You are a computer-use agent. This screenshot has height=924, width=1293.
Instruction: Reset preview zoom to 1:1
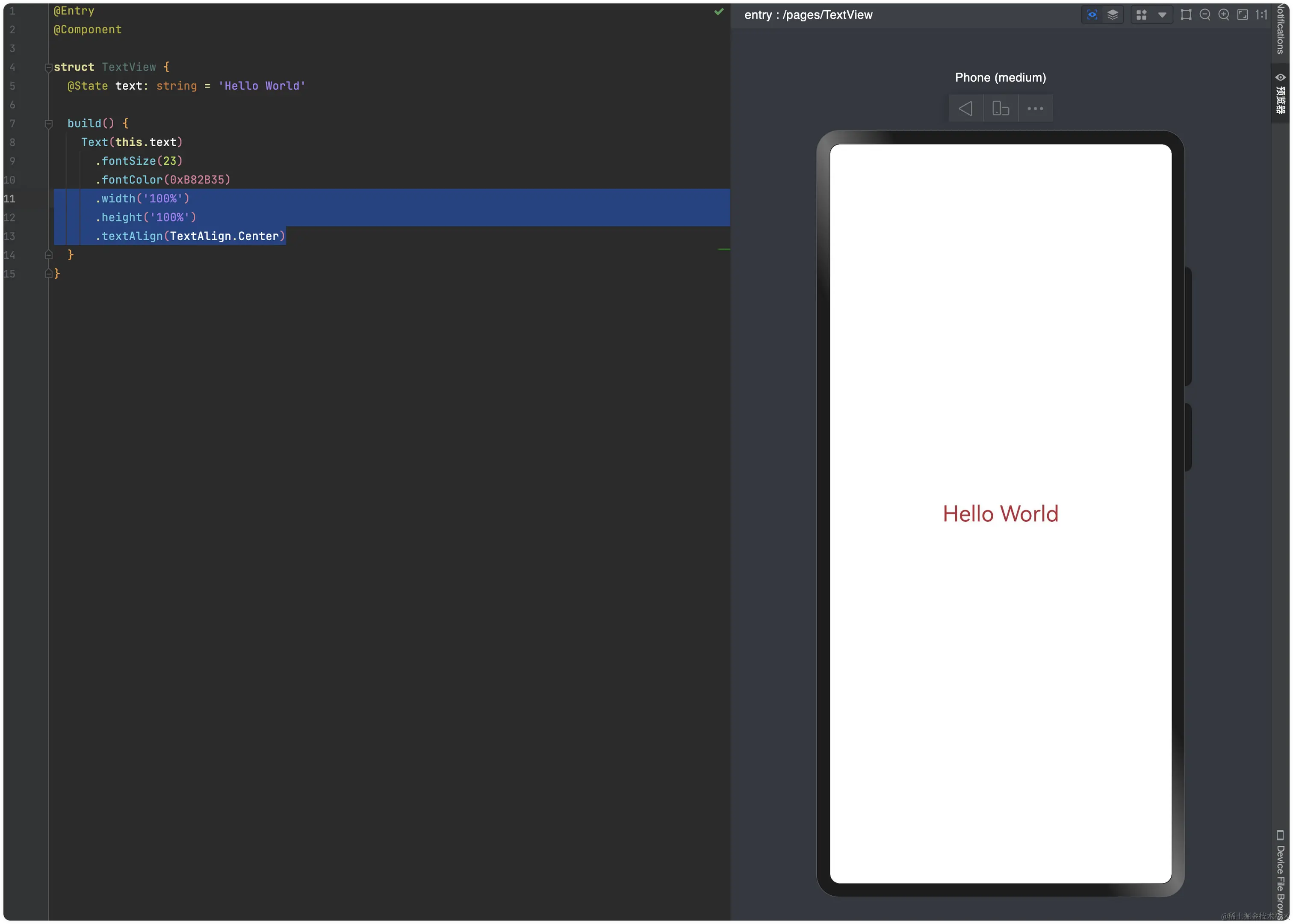pyautogui.click(x=1261, y=15)
